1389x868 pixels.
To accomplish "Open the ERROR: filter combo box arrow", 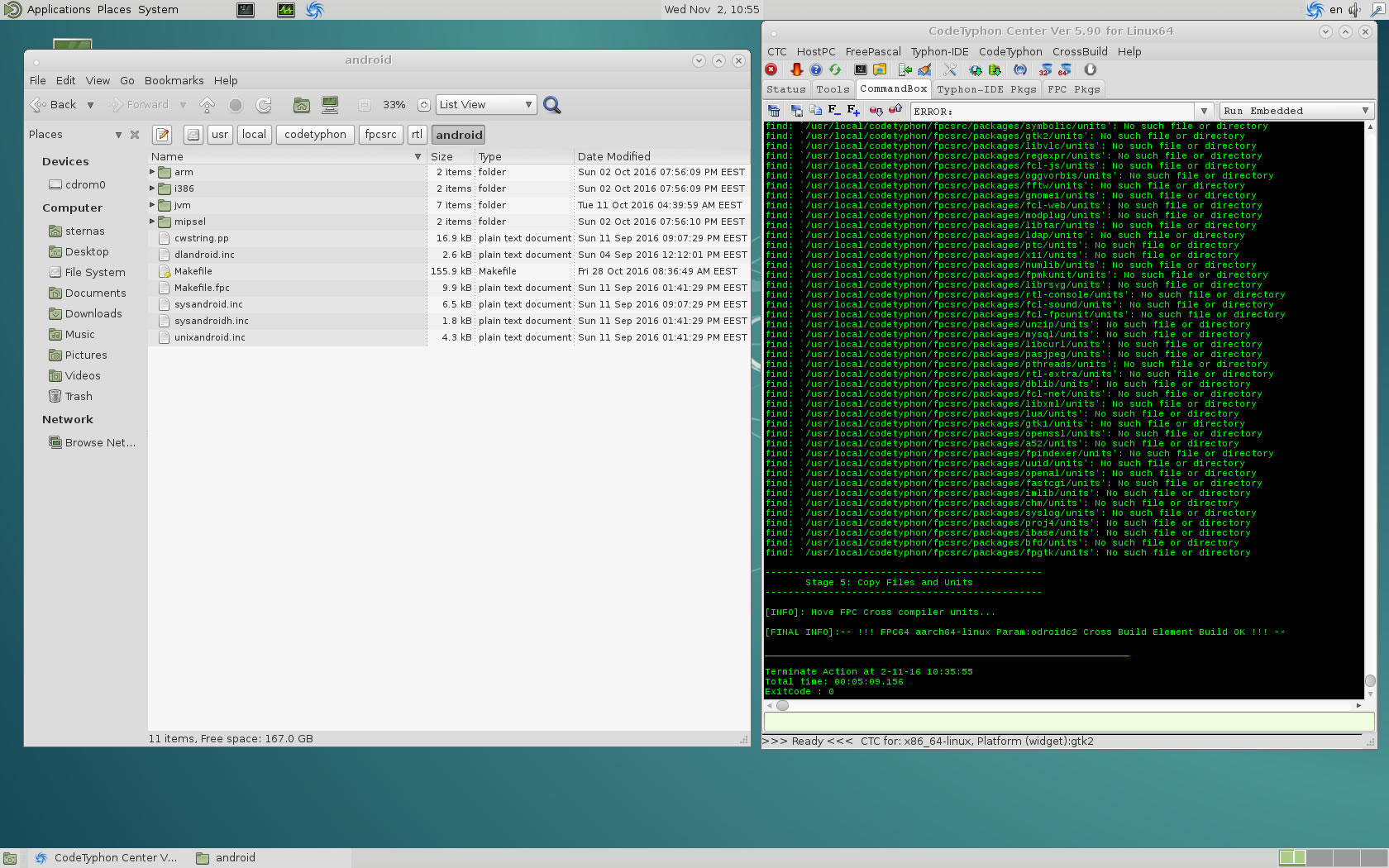I will (1204, 111).
